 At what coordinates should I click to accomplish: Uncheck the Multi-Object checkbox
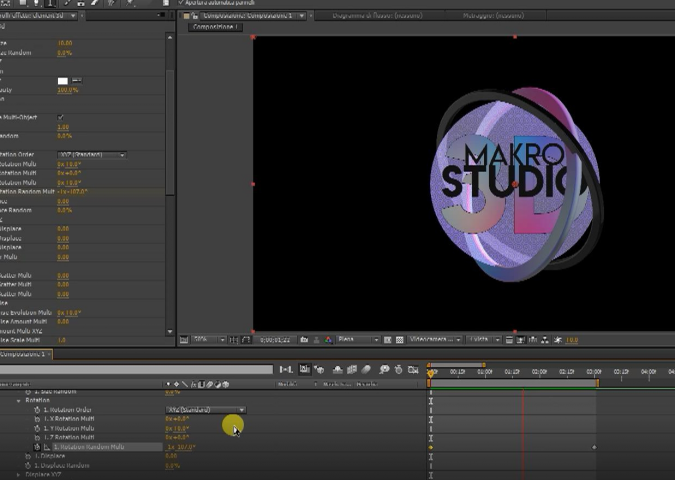[x=61, y=118]
